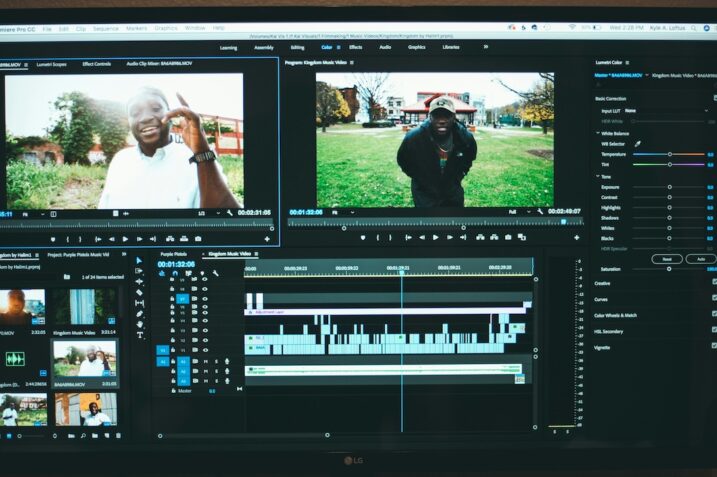Add marker in Source monitor
Screen dimensions: 717x477
53,239
